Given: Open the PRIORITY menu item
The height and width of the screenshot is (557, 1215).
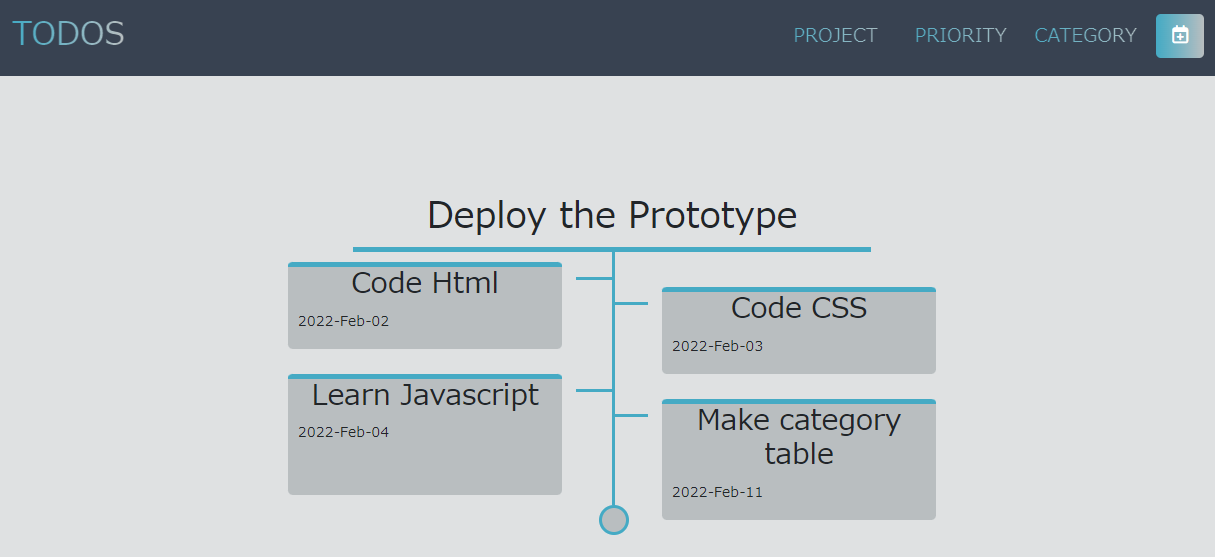Looking at the screenshot, I should (x=960, y=36).
